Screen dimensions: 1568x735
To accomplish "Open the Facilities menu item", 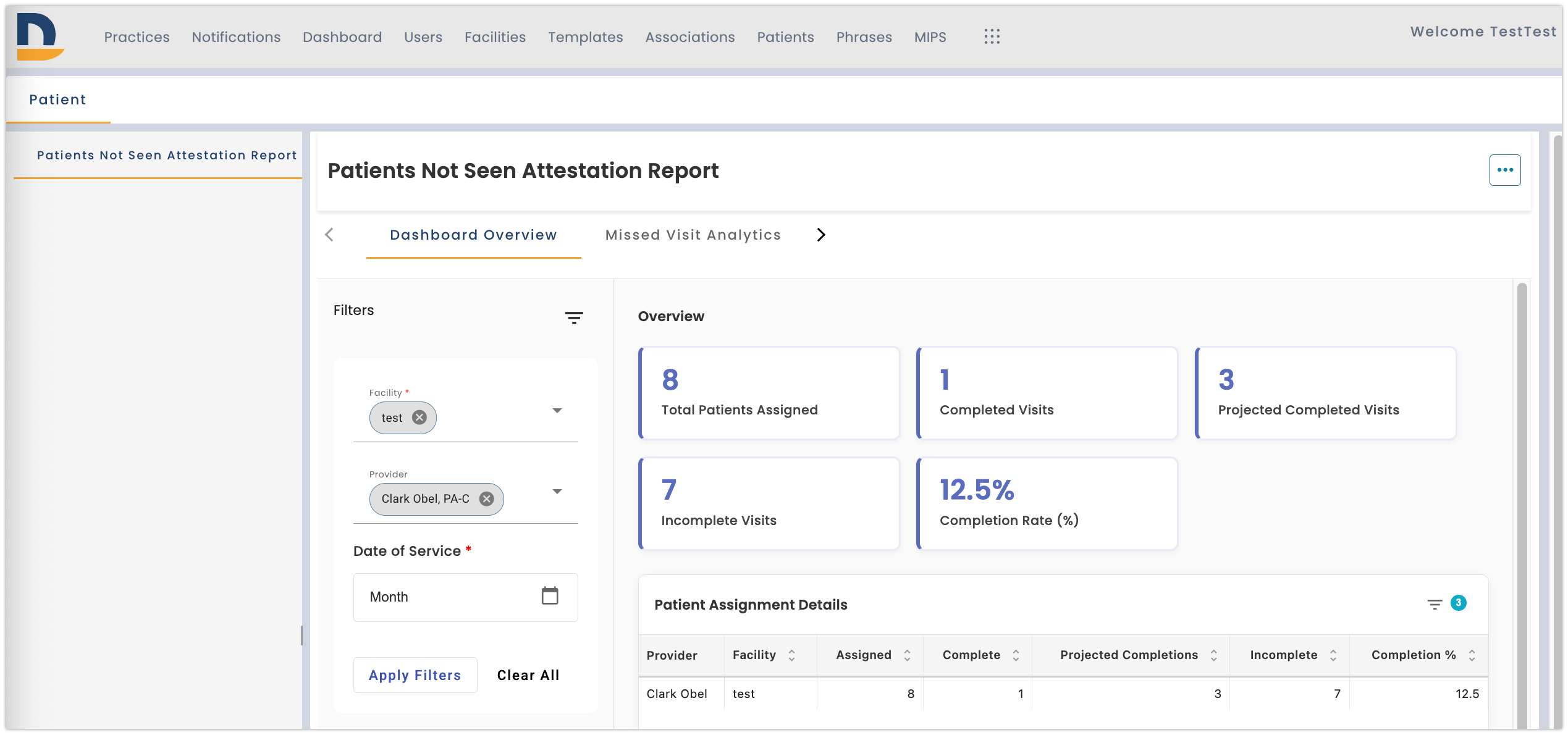I will (495, 37).
